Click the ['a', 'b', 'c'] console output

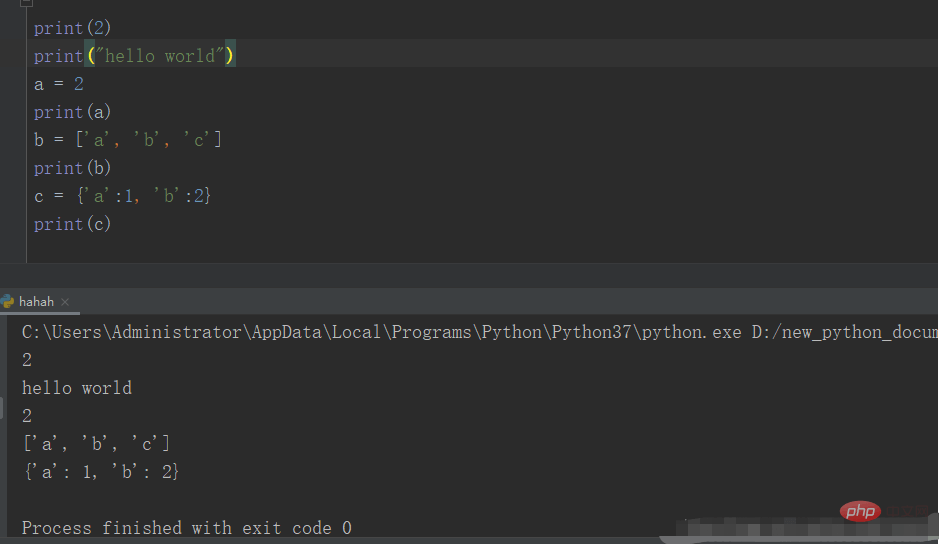(96, 444)
